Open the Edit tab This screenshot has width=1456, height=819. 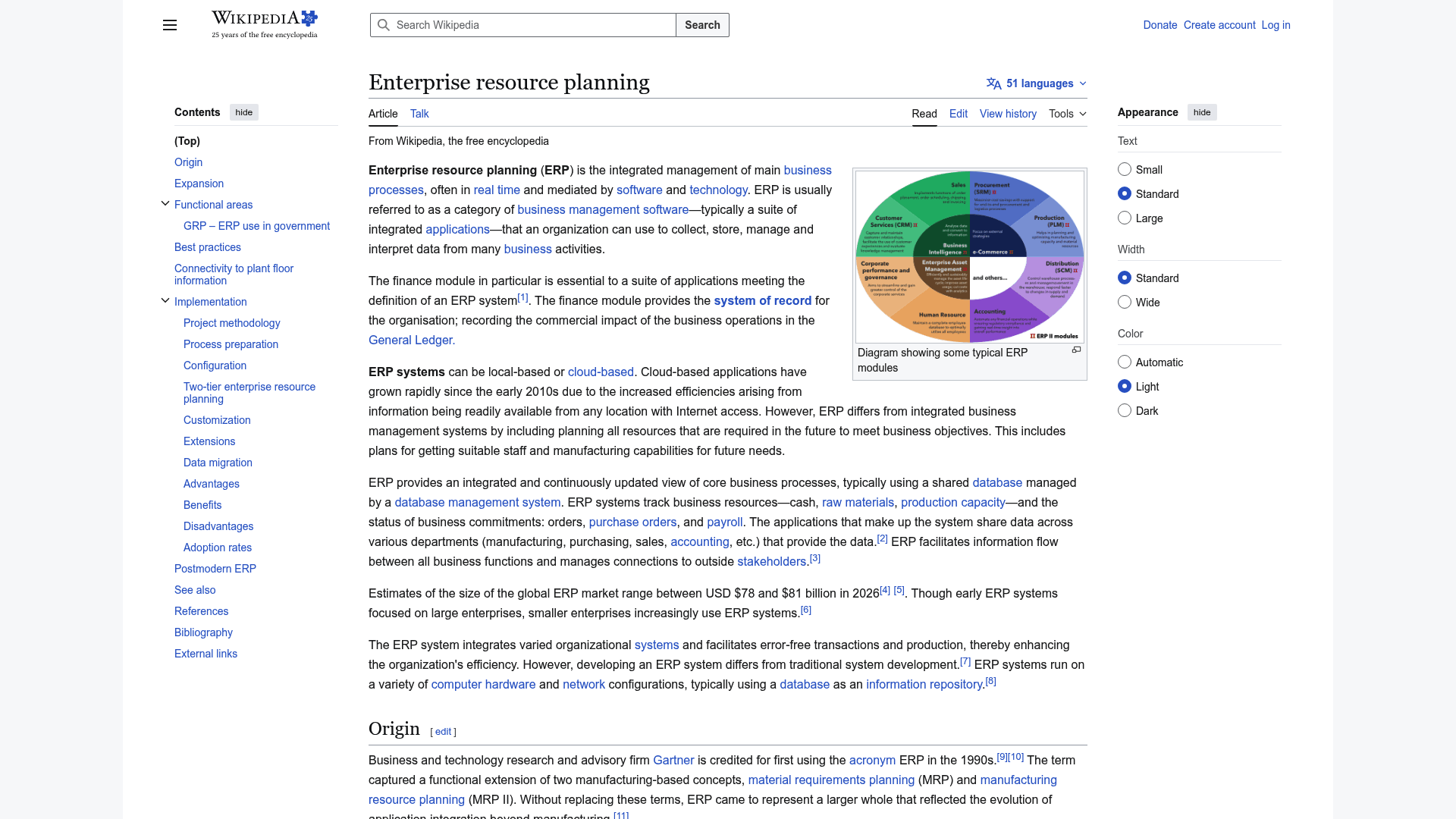click(959, 114)
